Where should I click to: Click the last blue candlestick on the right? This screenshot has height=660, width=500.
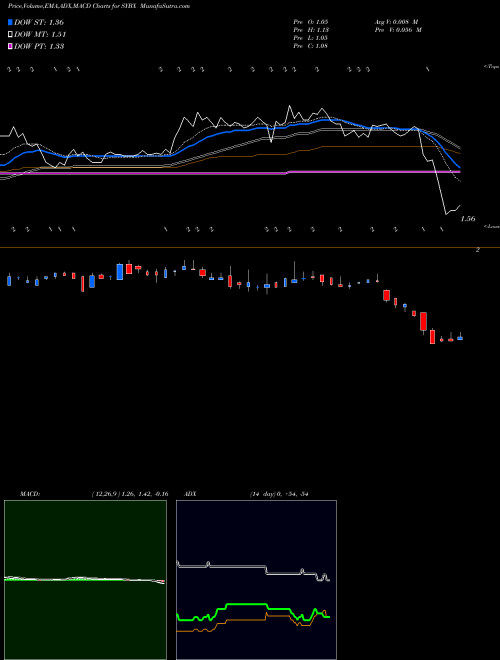point(460,337)
